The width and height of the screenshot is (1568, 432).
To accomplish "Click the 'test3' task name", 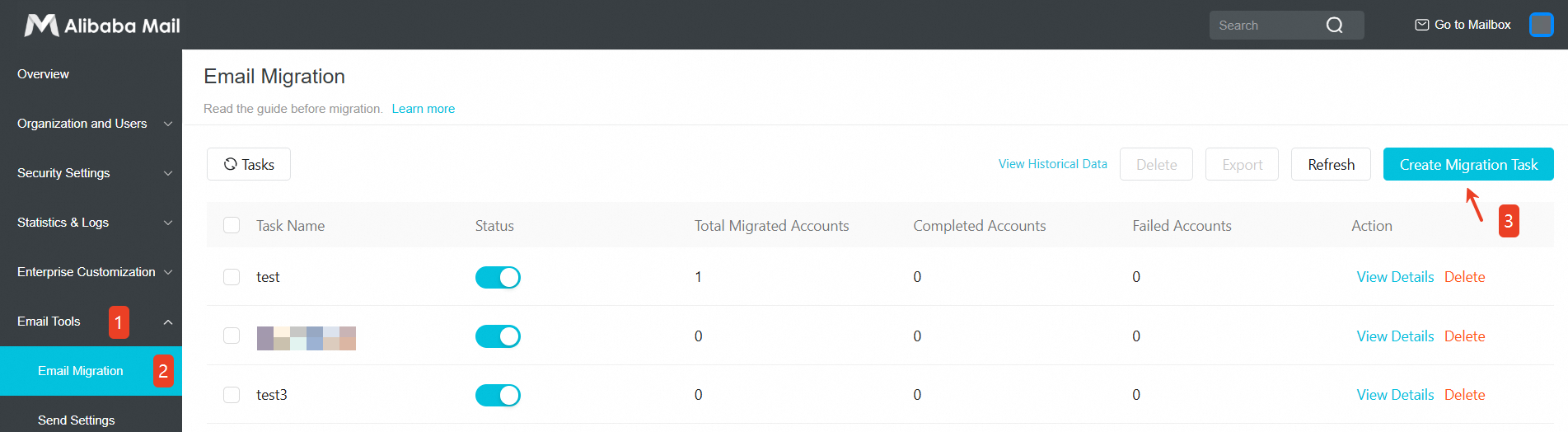I will [272, 395].
